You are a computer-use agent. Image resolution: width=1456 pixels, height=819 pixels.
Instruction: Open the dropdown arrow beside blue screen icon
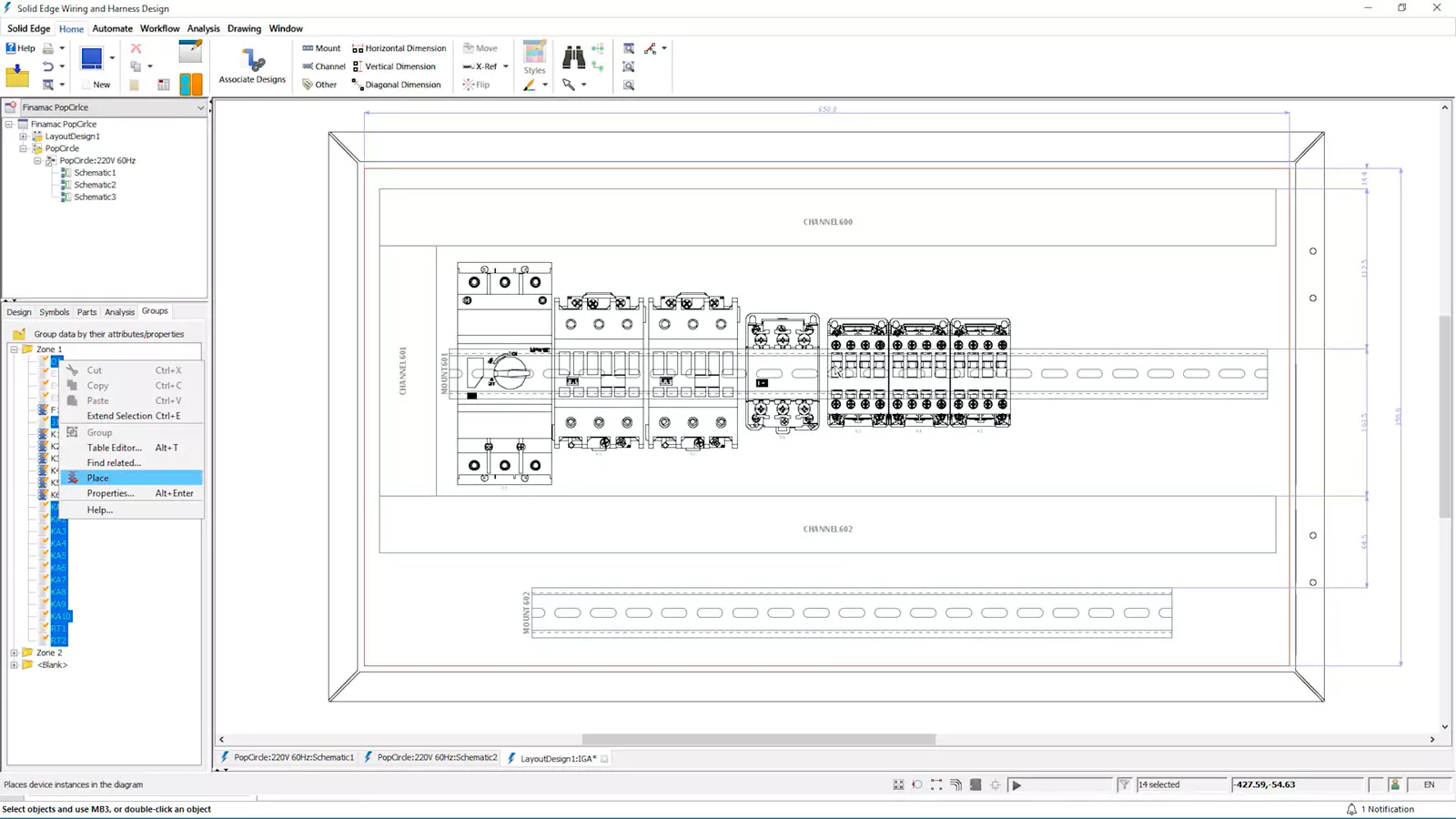point(112,58)
